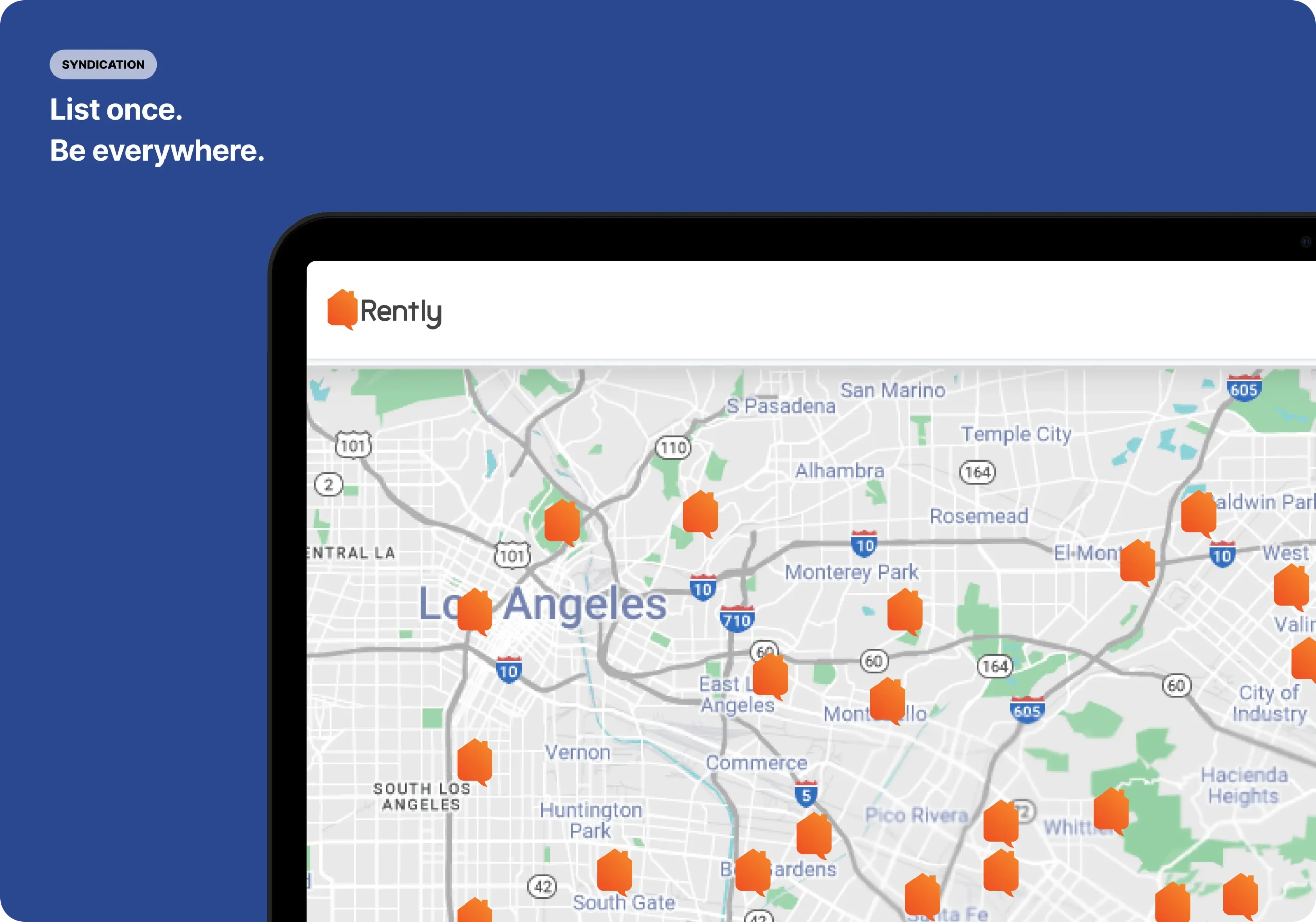Click the SOUTH LOS ANGELES district label
The width and height of the screenshot is (1316, 922).
tap(422, 797)
